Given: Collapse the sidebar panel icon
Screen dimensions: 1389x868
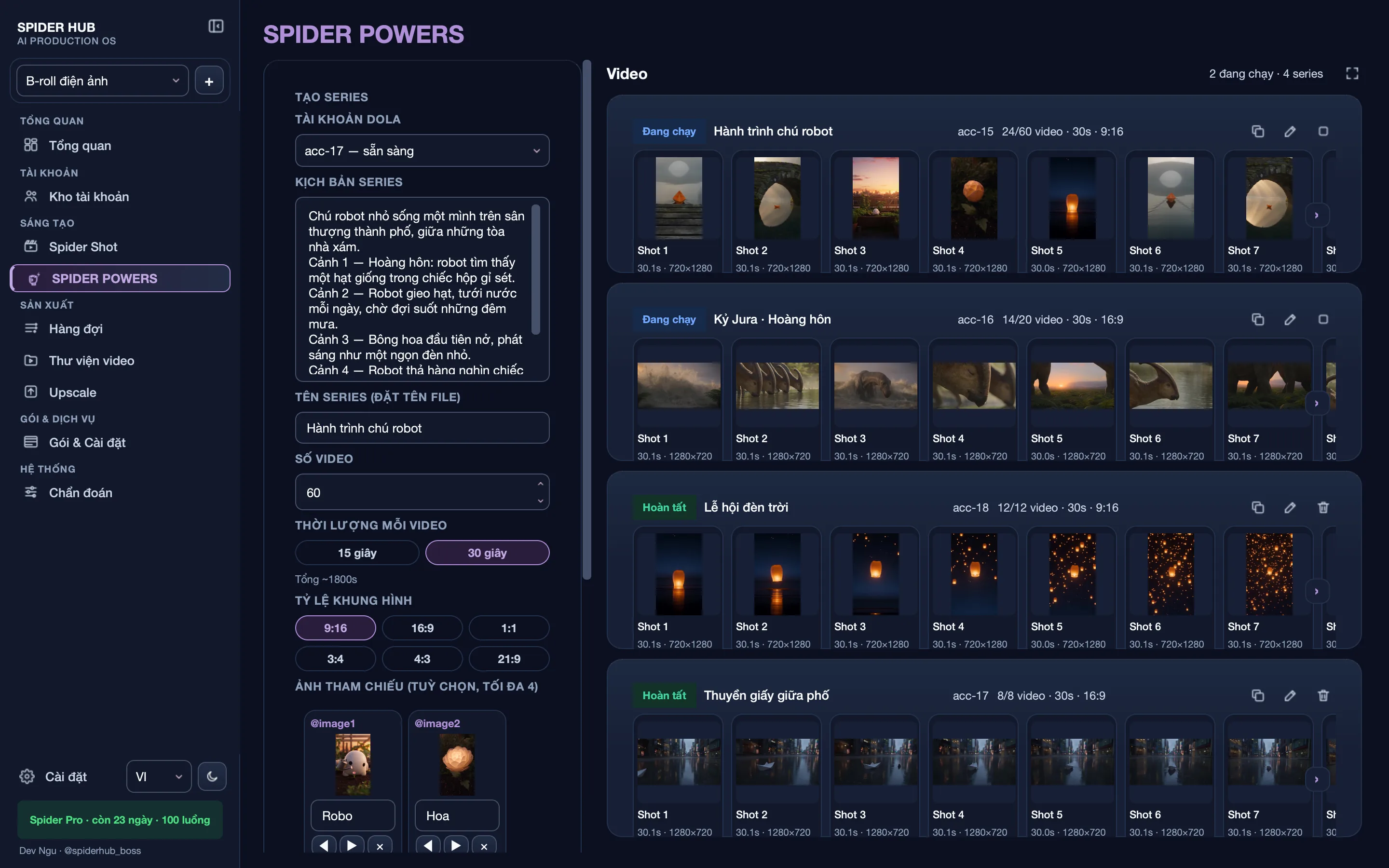Looking at the screenshot, I should coord(216,26).
